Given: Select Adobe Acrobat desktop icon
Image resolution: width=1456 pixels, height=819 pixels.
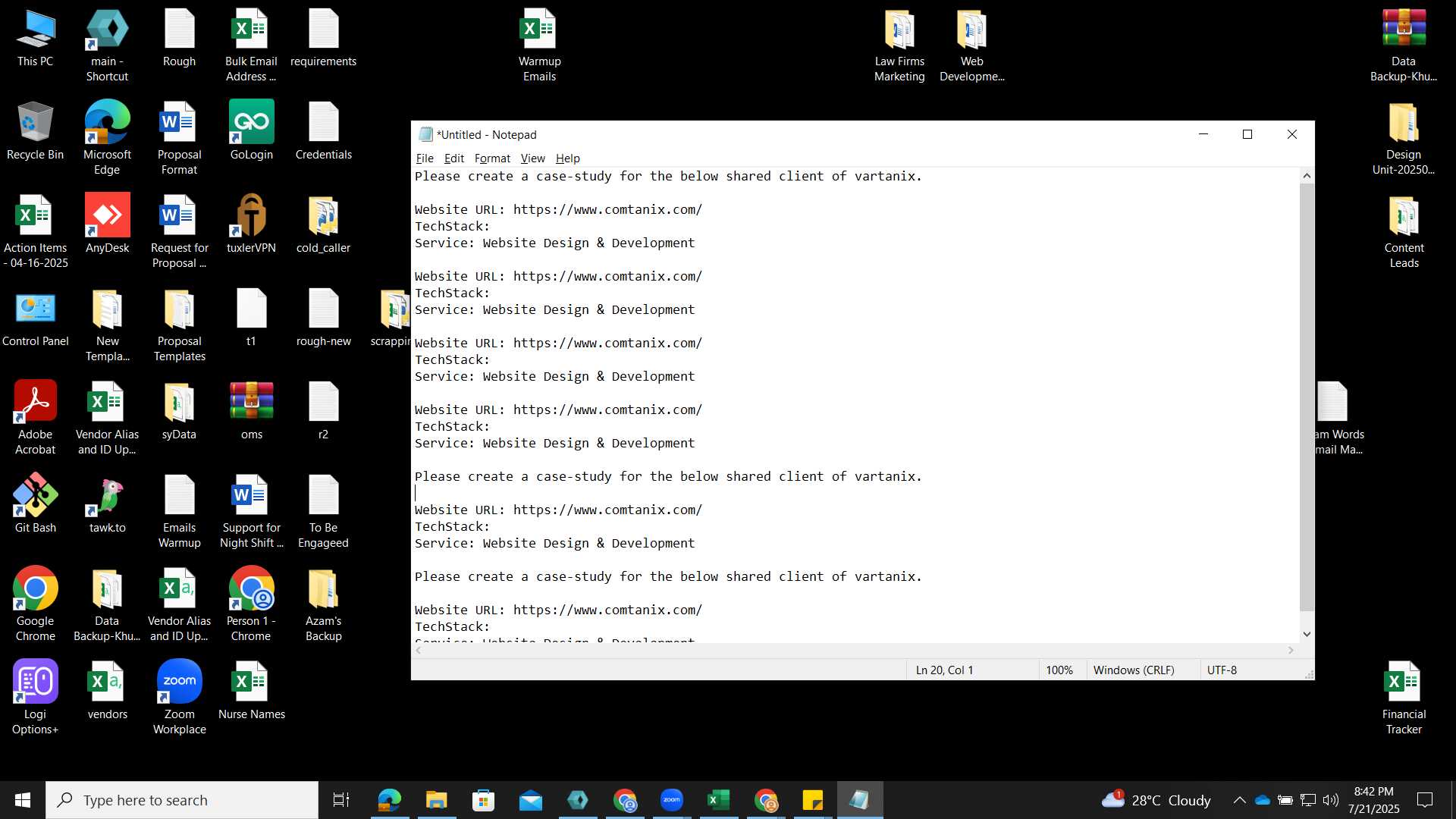Looking at the screenshot, I should click(x=35, y=418).
